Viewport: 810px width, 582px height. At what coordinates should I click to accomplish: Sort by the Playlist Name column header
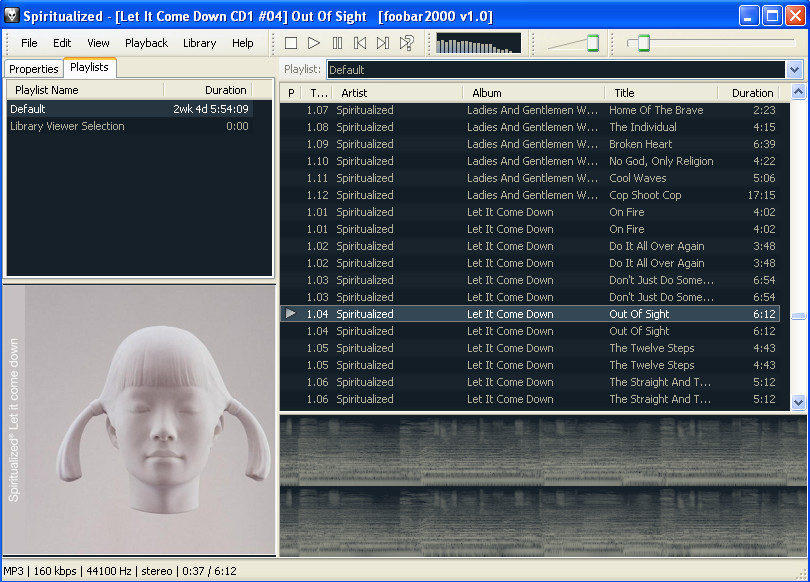tap(86, 90)
